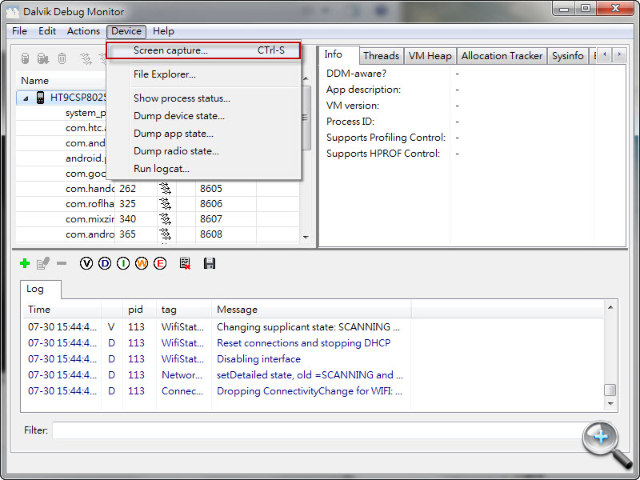Toggle Debug log level D
This screenshot has width=640, height=480.
click(x=104, y=264)
